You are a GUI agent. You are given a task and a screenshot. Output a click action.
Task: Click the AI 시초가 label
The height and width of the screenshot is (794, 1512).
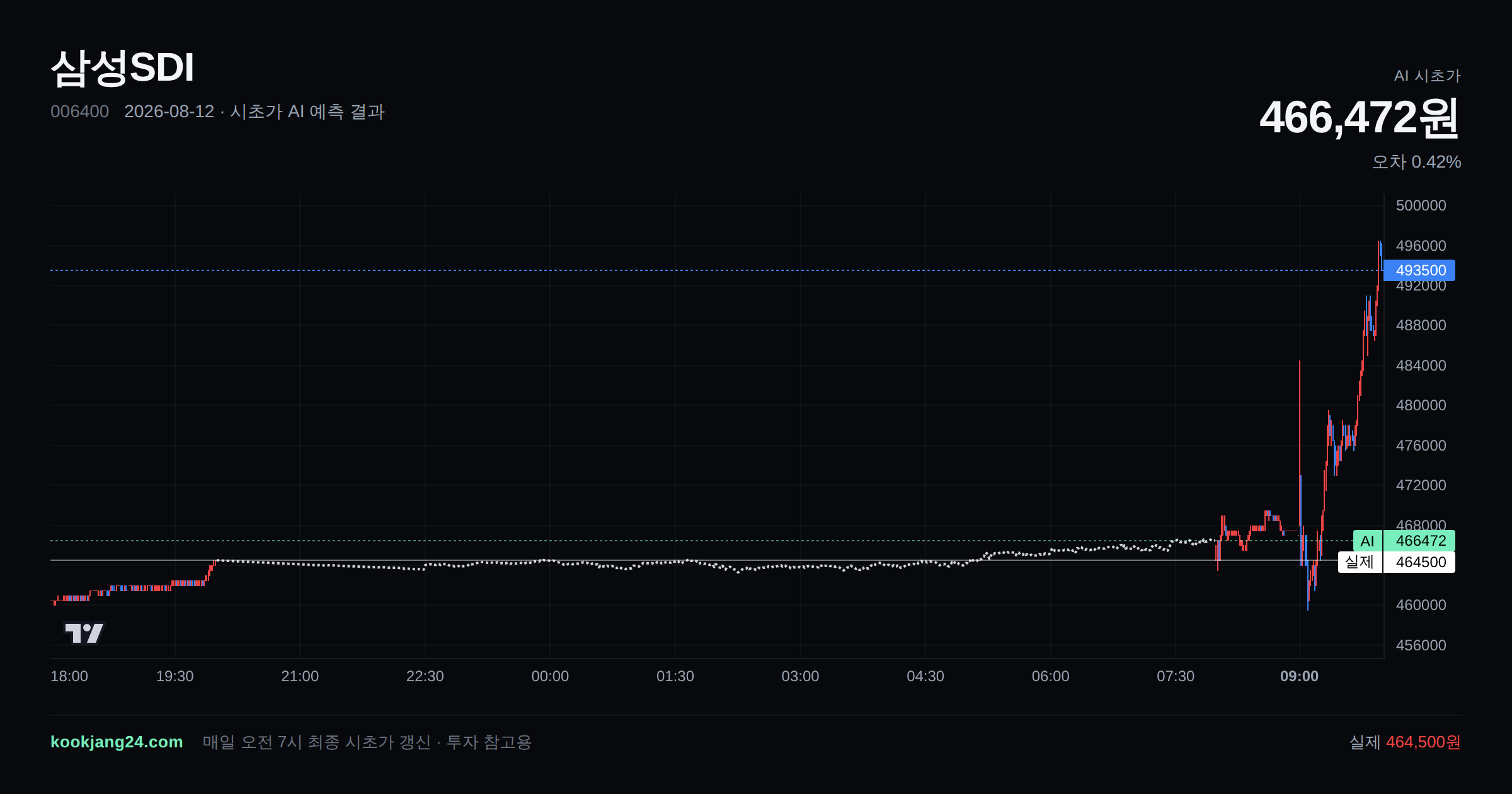[x=1428, y=76]
